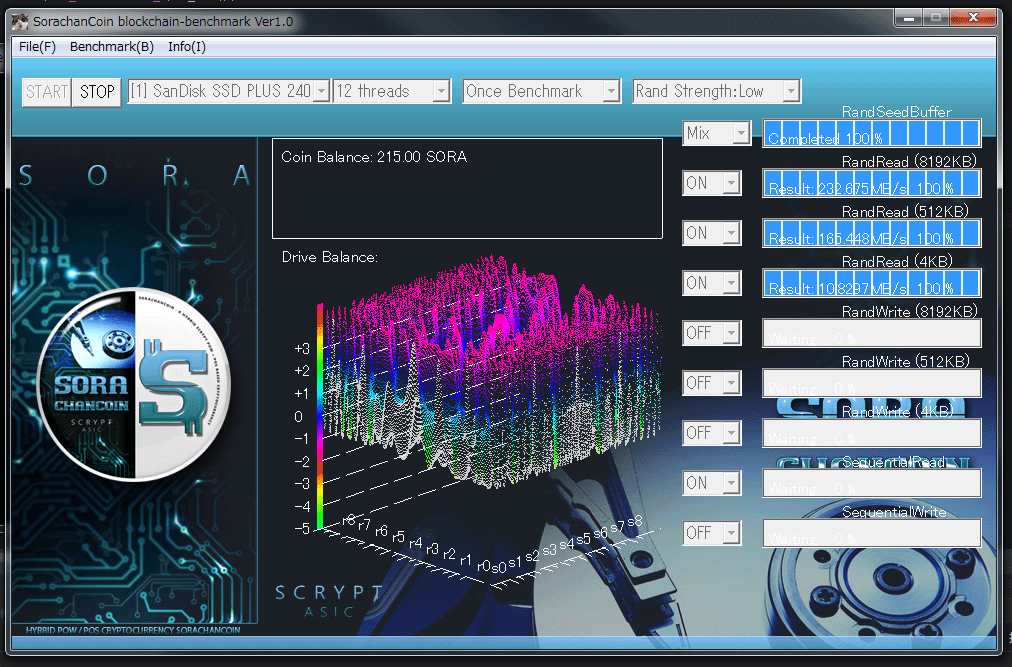Open the ON dropdown for SequentialRead
Screen dimensions: 1012x667
click(711, 483)
